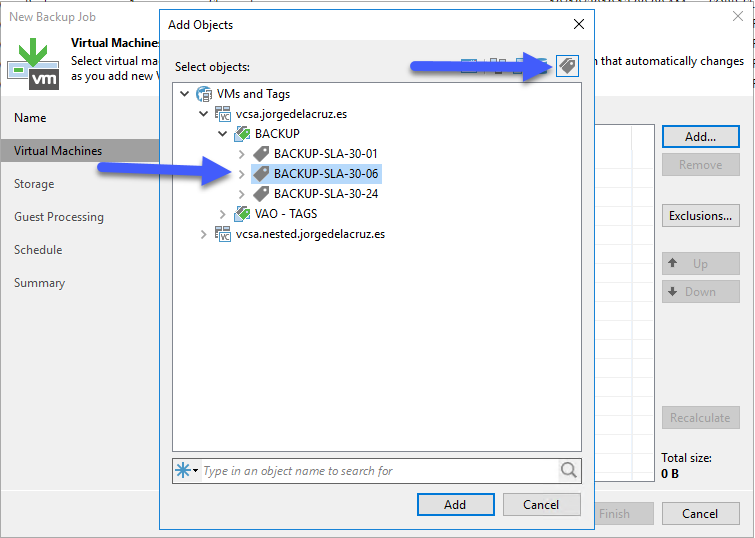This screenshot has height=538, width=755.
Task: Select the BACKUP category label
Action: coord(277,134)
